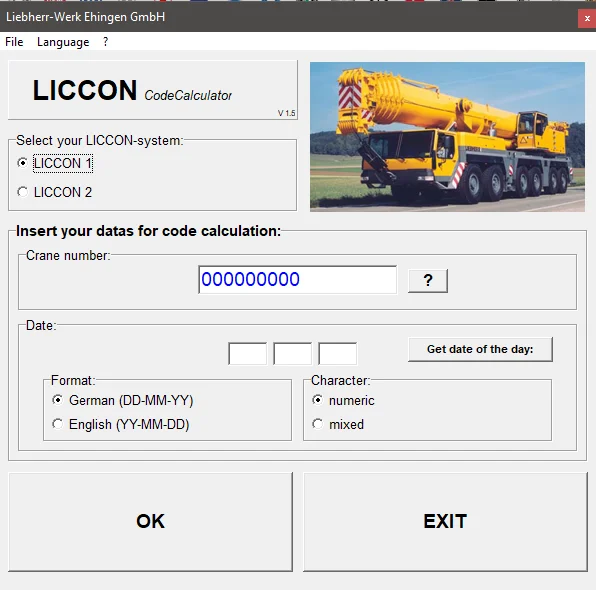Open the File menu
Image resolution: width=596 pixels, height=590 pixels.
pos(14,42)
